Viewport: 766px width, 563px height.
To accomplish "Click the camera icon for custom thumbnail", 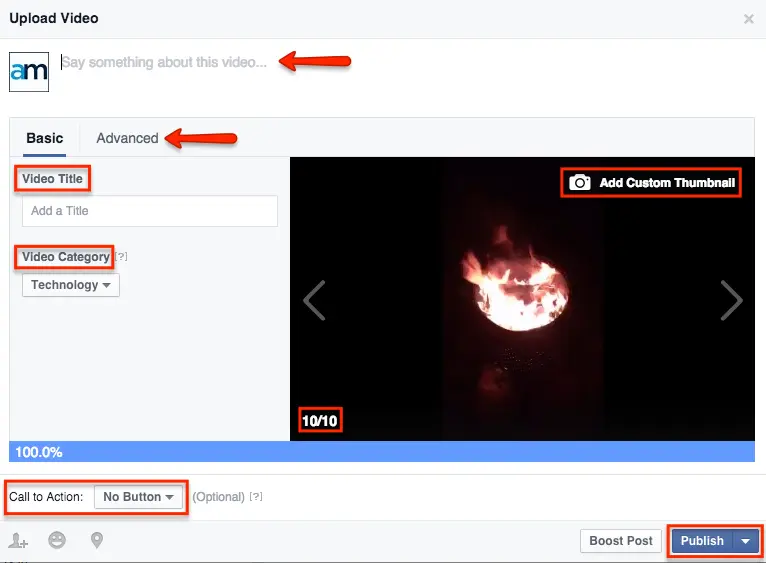I will coord(580,183).
